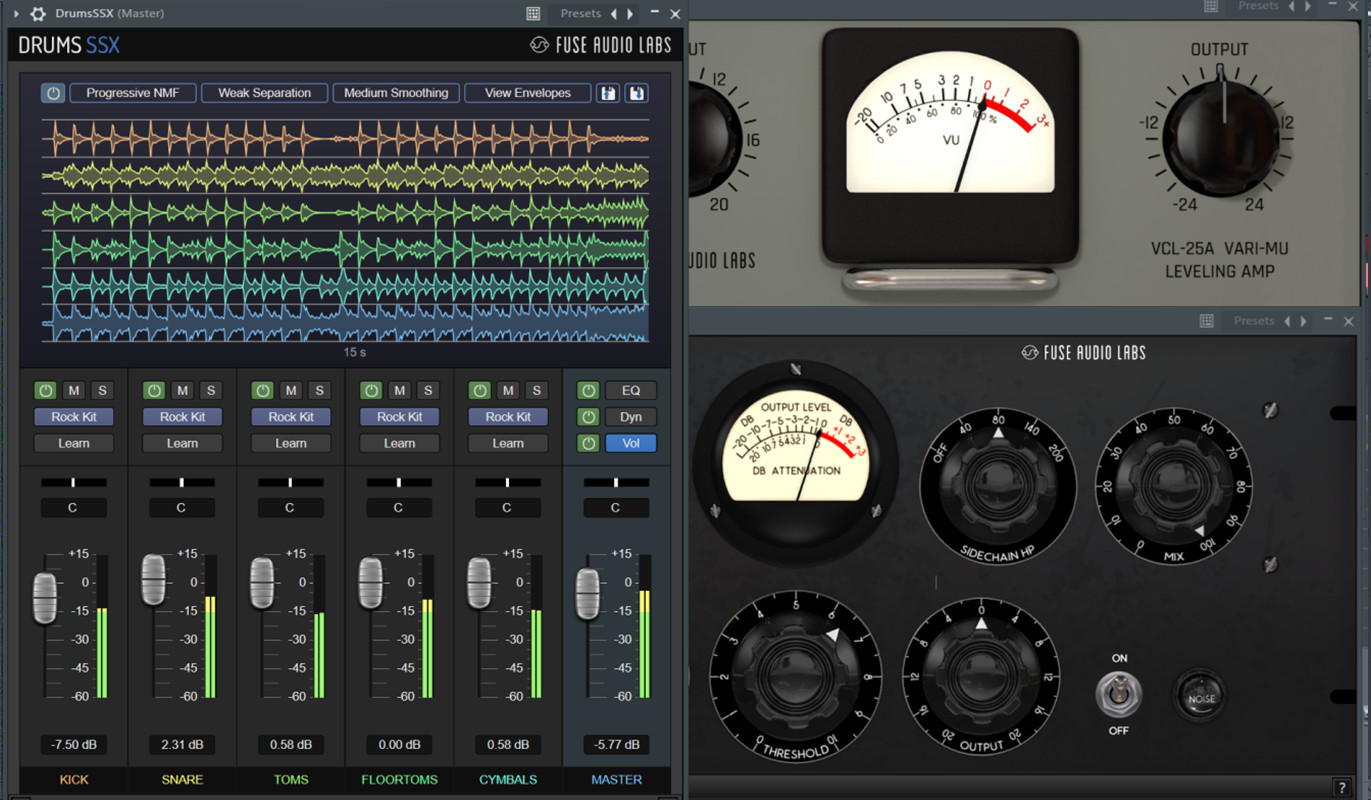
Task: Open the SNARE Rock Kit selector
Action: pos(182,417)
